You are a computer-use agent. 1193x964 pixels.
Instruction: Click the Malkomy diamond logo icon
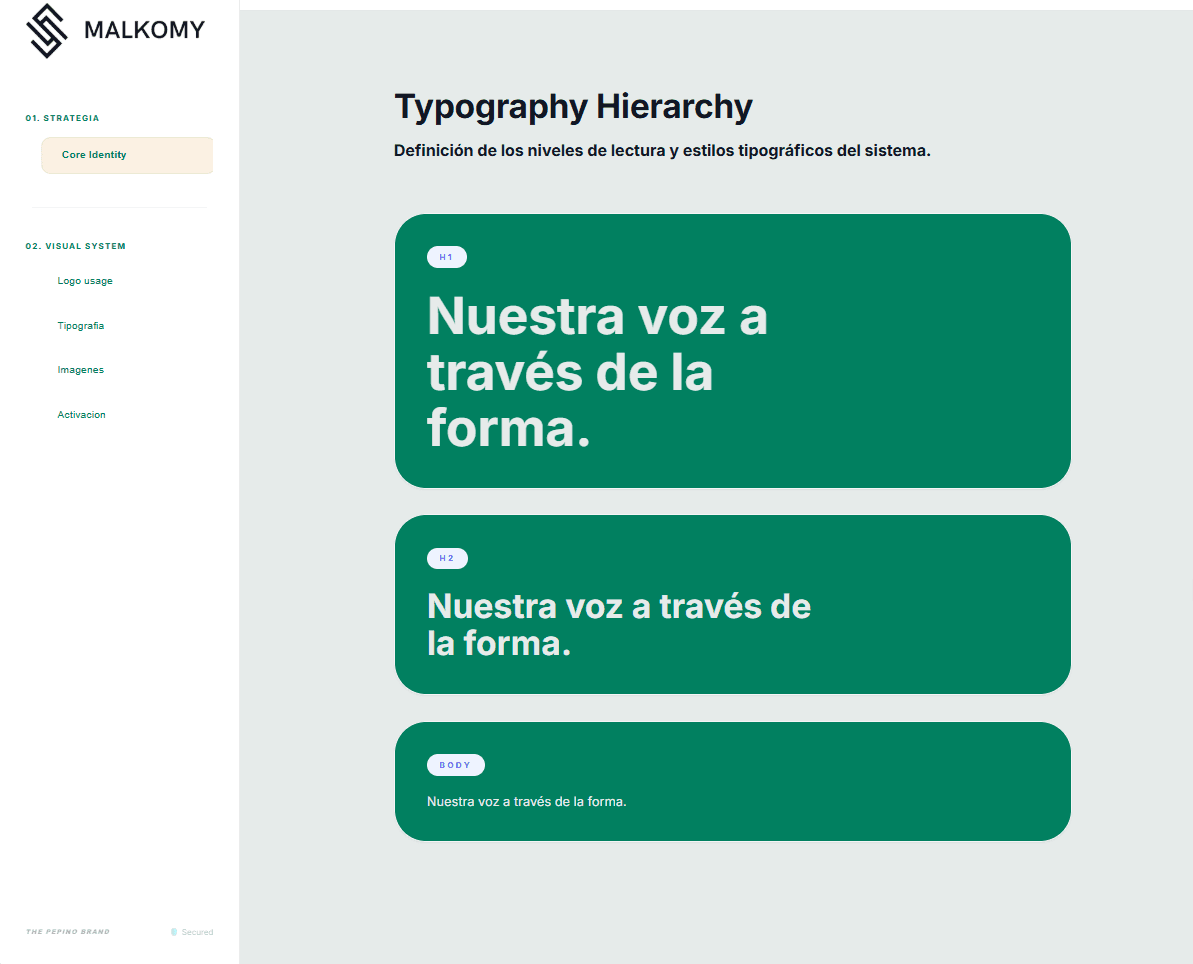point(47,30)
